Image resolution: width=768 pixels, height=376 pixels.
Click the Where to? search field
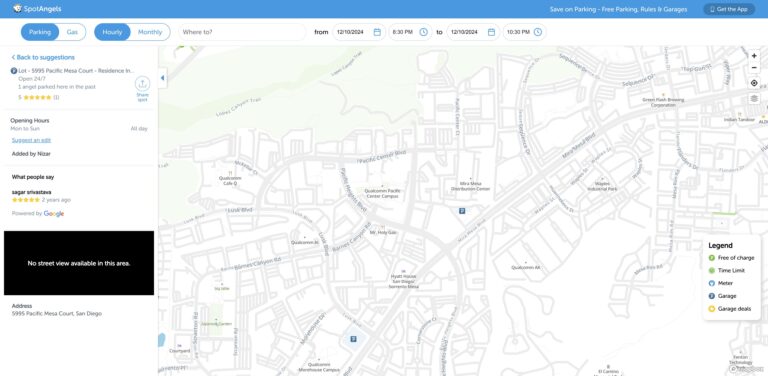pos(242,32)
